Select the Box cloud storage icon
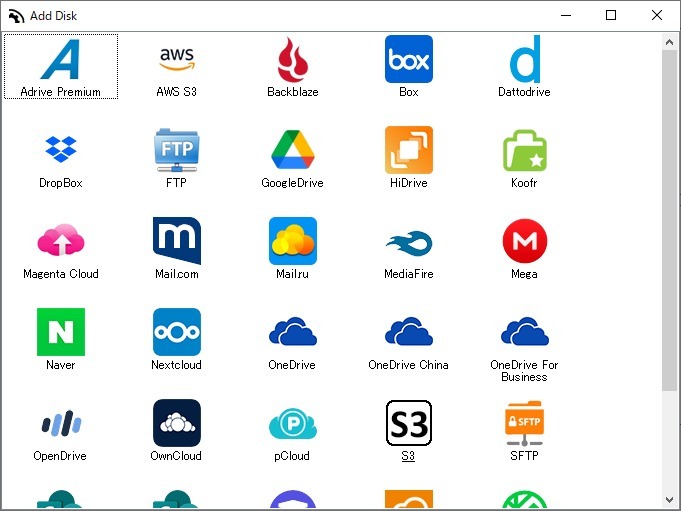The width and height of the screenshot is (681, 511). (409, 59)
